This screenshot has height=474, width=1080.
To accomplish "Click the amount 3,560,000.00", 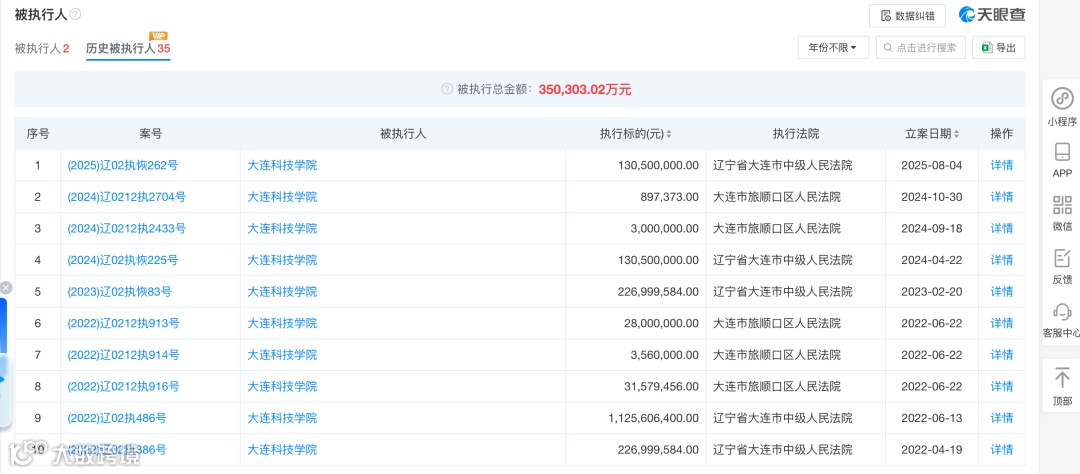I will pos(665,356).
